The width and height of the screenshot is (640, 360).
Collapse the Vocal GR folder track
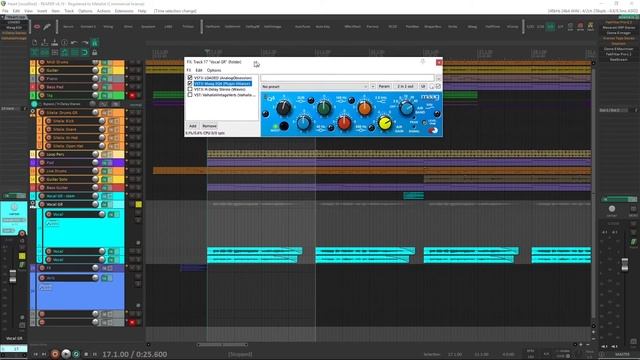coord(33,204)
